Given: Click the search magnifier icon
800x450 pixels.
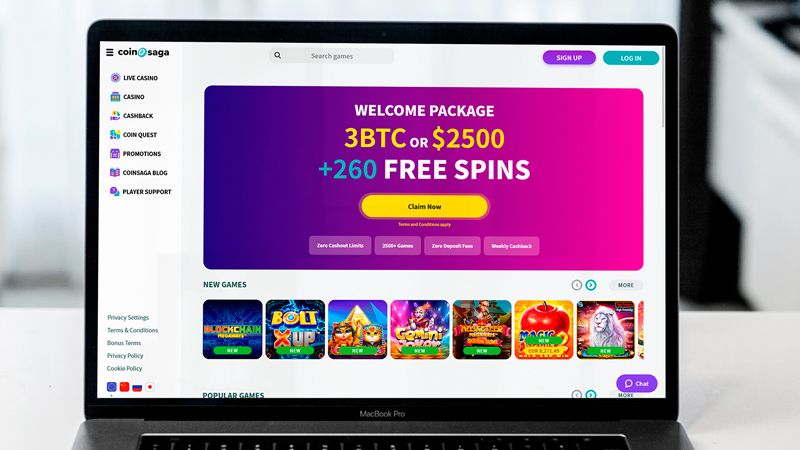Looking at the screenshot, I should point(278,55).
